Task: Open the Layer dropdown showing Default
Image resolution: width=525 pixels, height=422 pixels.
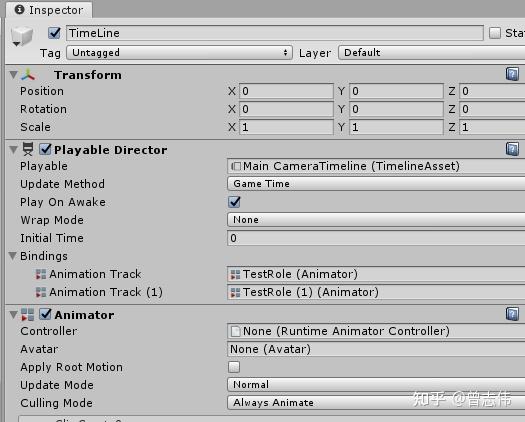Action: pos(432,53)
